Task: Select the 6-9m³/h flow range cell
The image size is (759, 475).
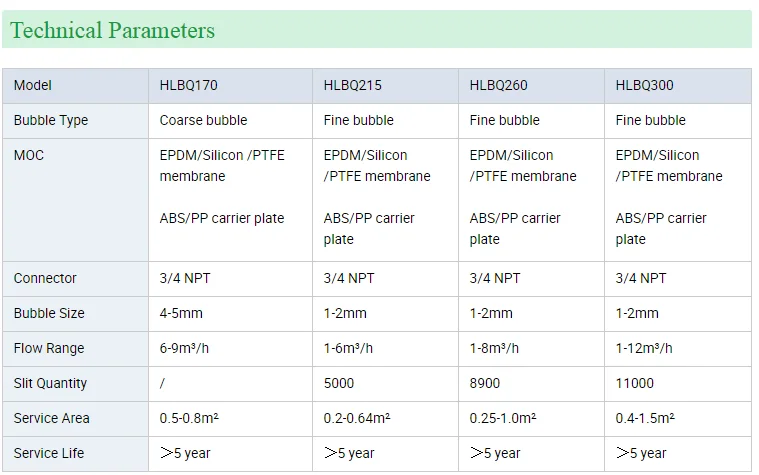Action: coord(184,348)
